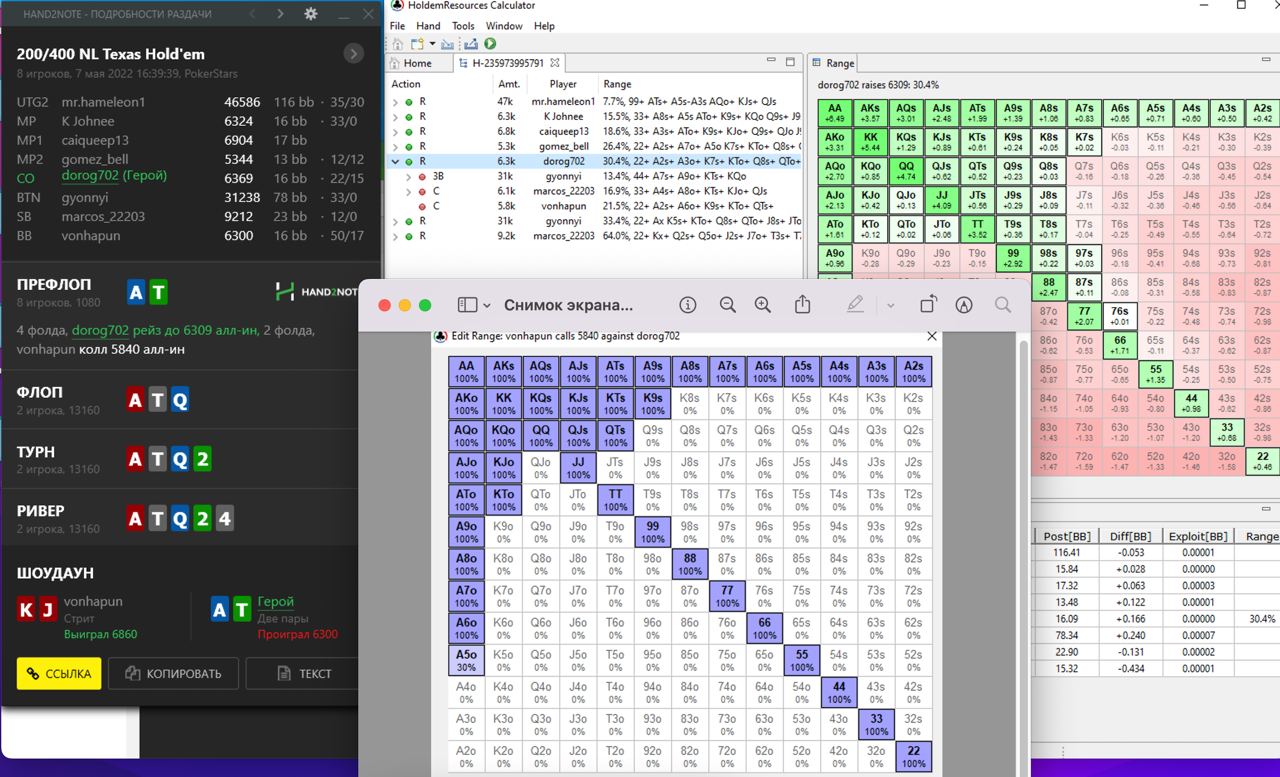
Task: Click dorog702 player link in Hand2Note
Action: pos(90,176)
